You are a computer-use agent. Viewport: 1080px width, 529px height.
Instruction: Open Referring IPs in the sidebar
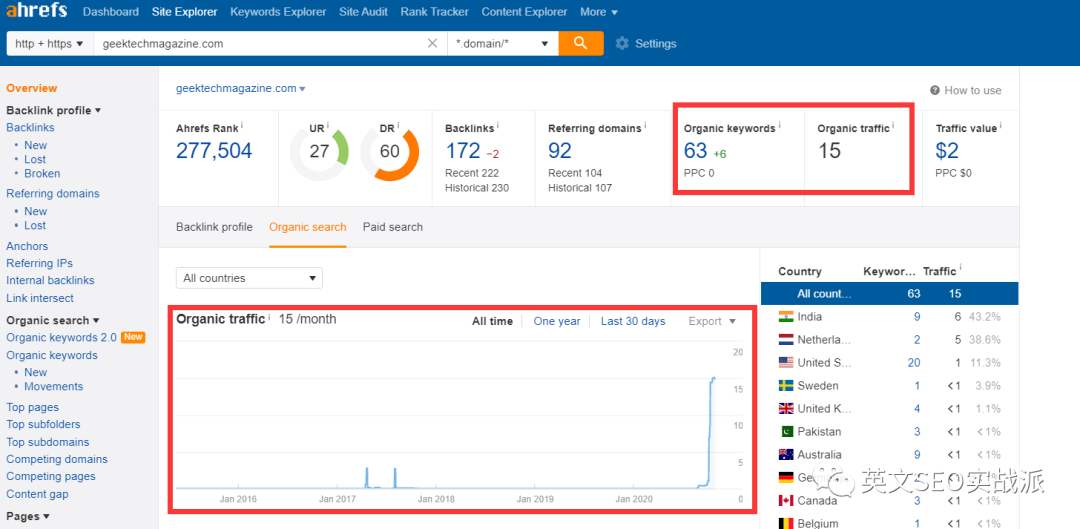point(39,263)
